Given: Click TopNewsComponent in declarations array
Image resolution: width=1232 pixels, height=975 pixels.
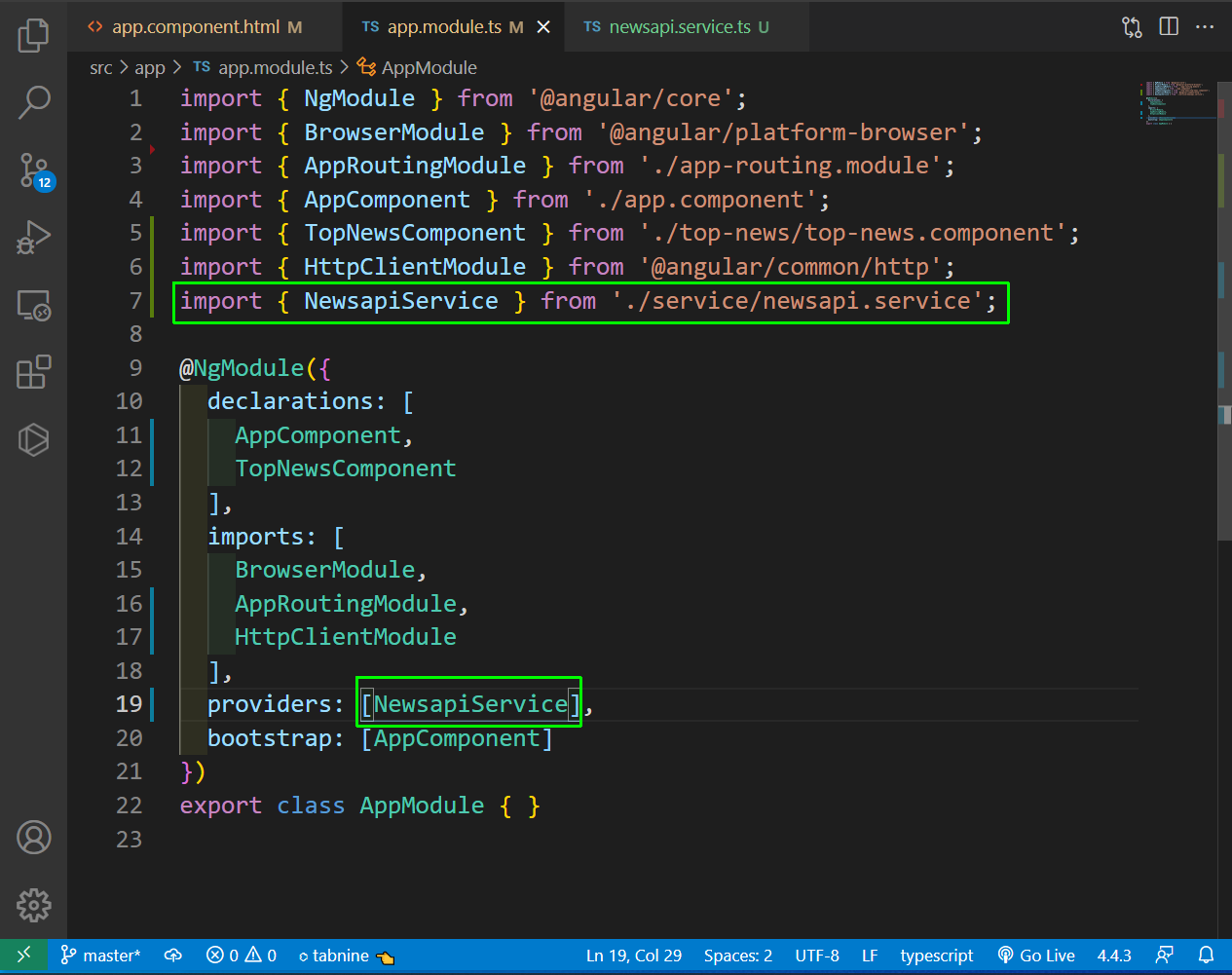Looking at the screenshot, I should click(346, 469).
